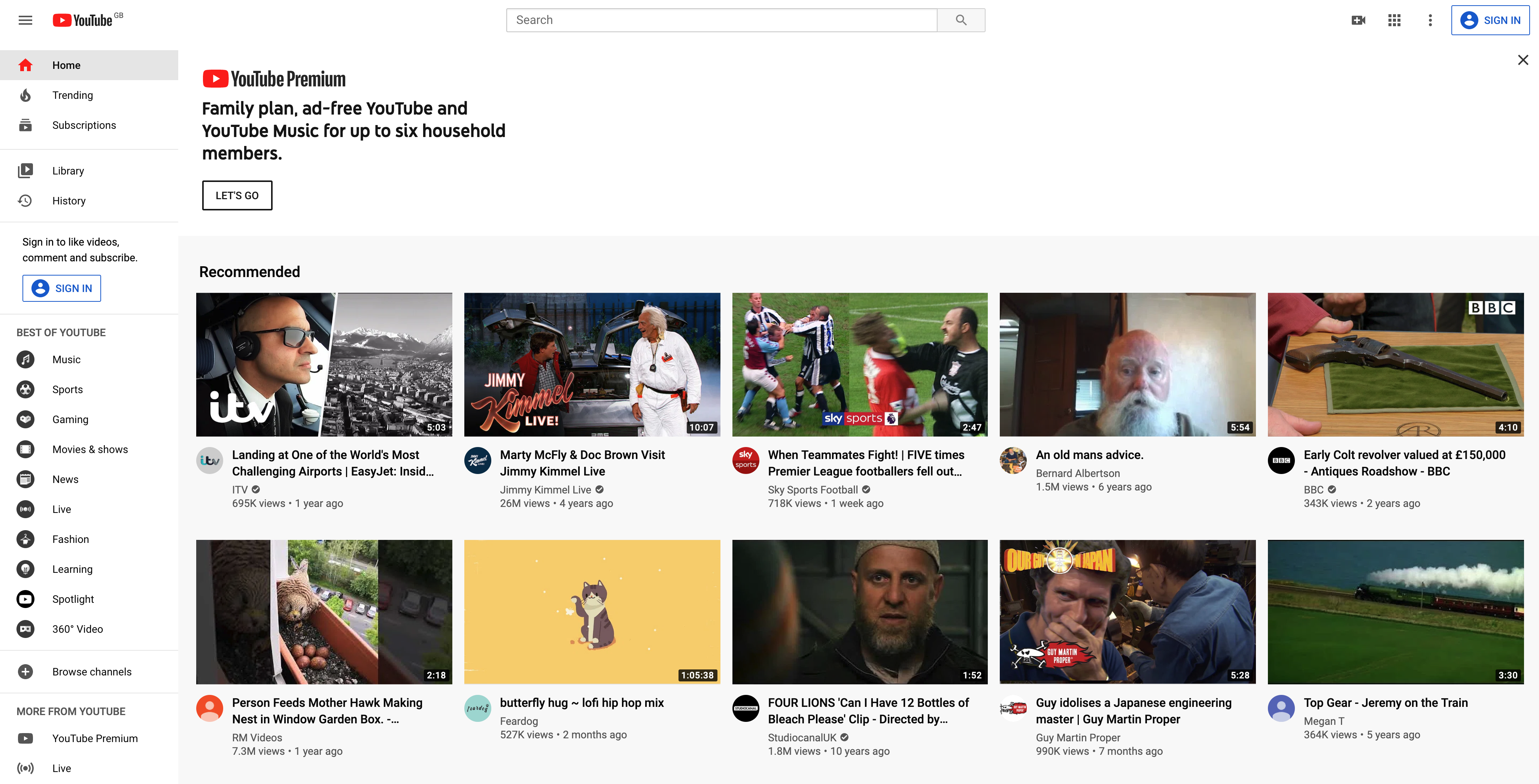Screen dimensions: 1539x784
Task: Open the History menu label
Action: pyautogui.click(x=69, y=201)
